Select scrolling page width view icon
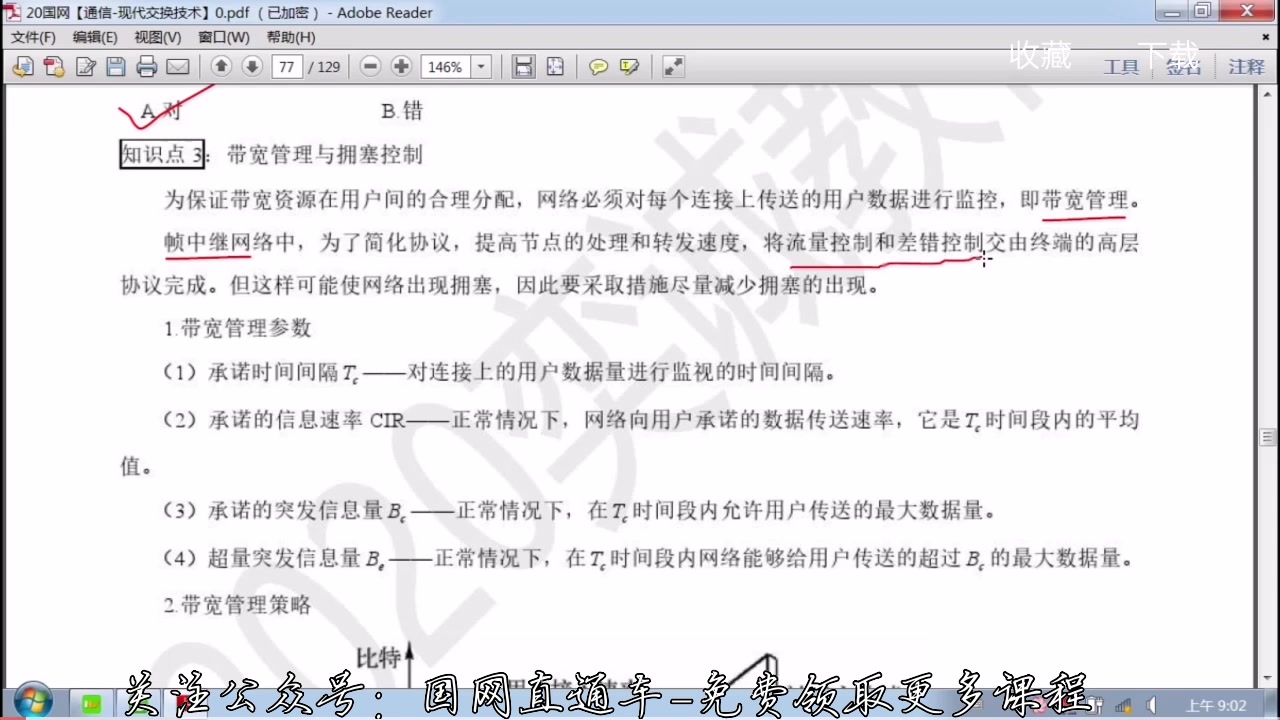 point(522,67)
